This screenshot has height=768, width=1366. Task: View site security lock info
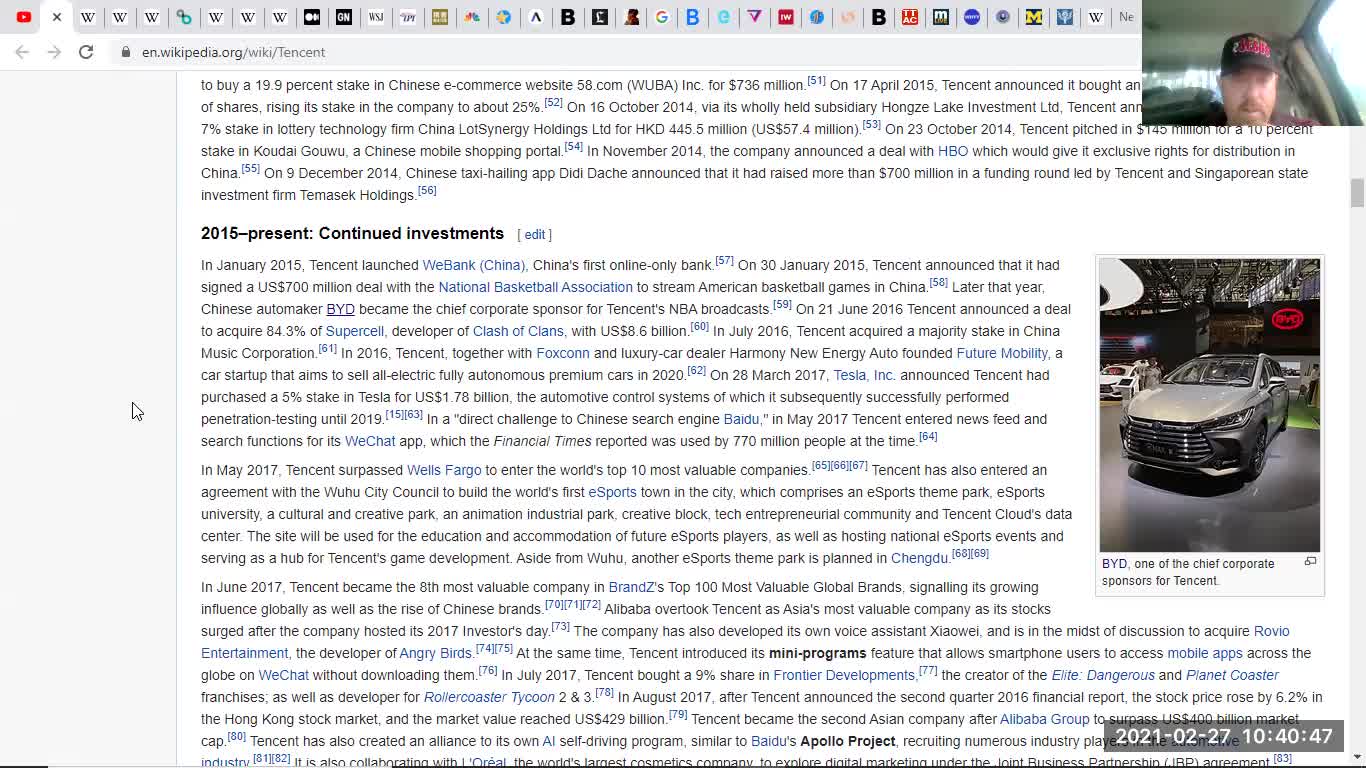[x=125, y=52]
